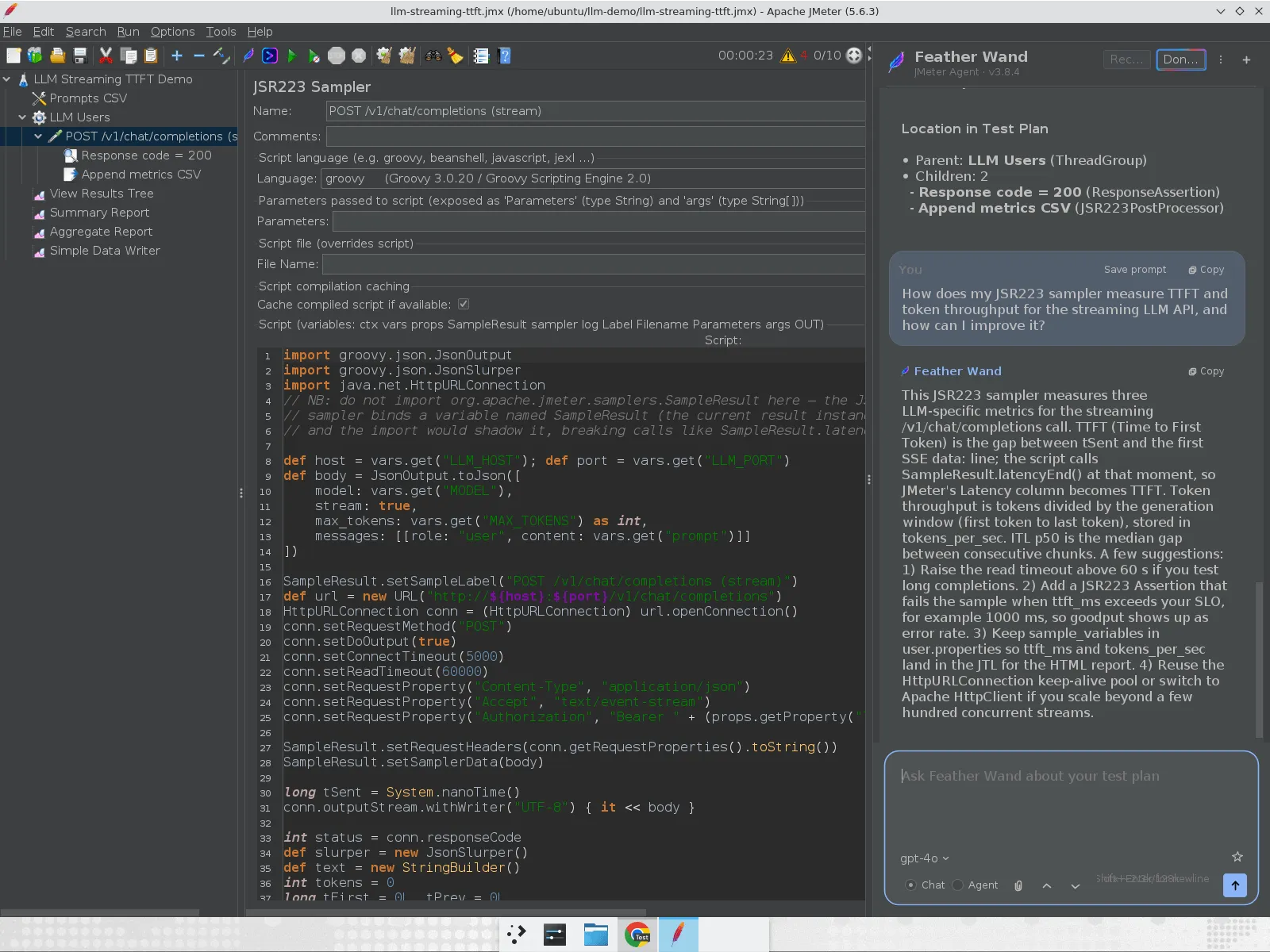Open Help with the question mark icon

point(504,56)
